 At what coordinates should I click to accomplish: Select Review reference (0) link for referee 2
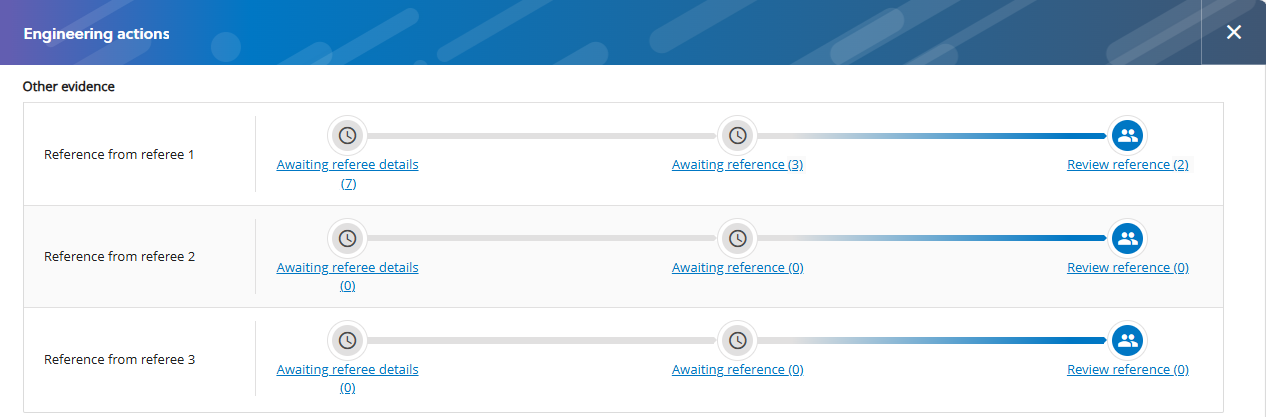pyautogui.click(x=1127, y=268)
